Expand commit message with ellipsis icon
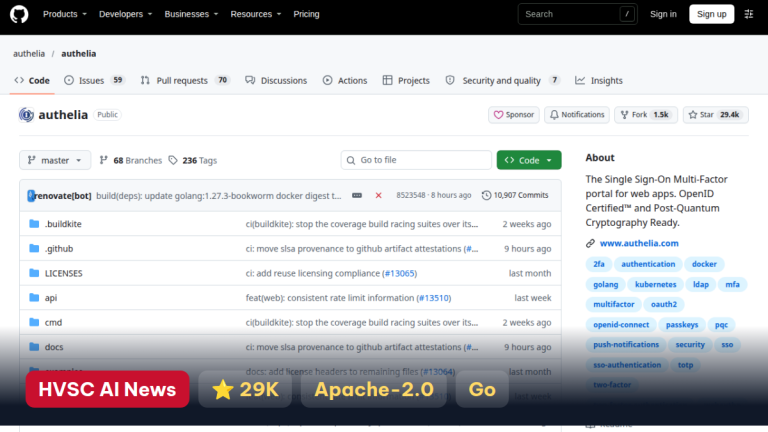This screenshot has height=432, width=768. tap(357, 195)
